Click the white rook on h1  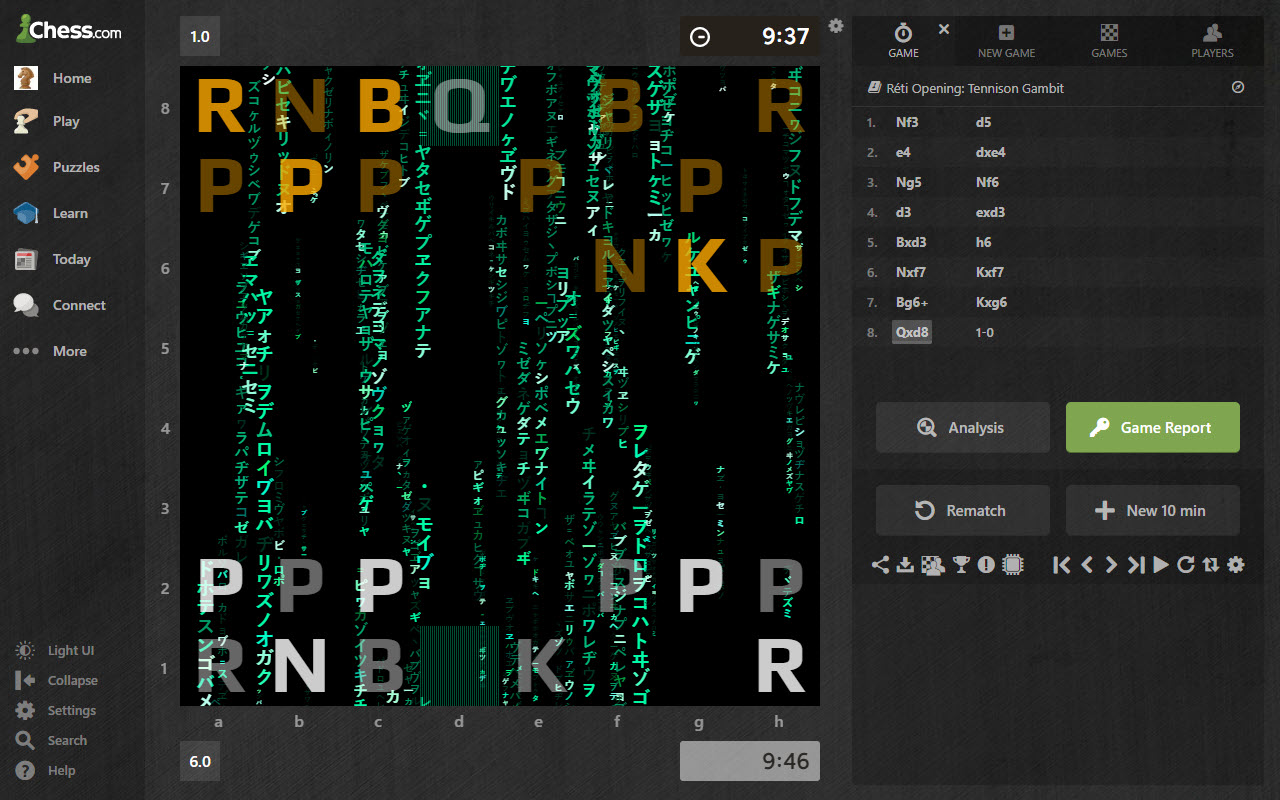click(x=780, y=666)
